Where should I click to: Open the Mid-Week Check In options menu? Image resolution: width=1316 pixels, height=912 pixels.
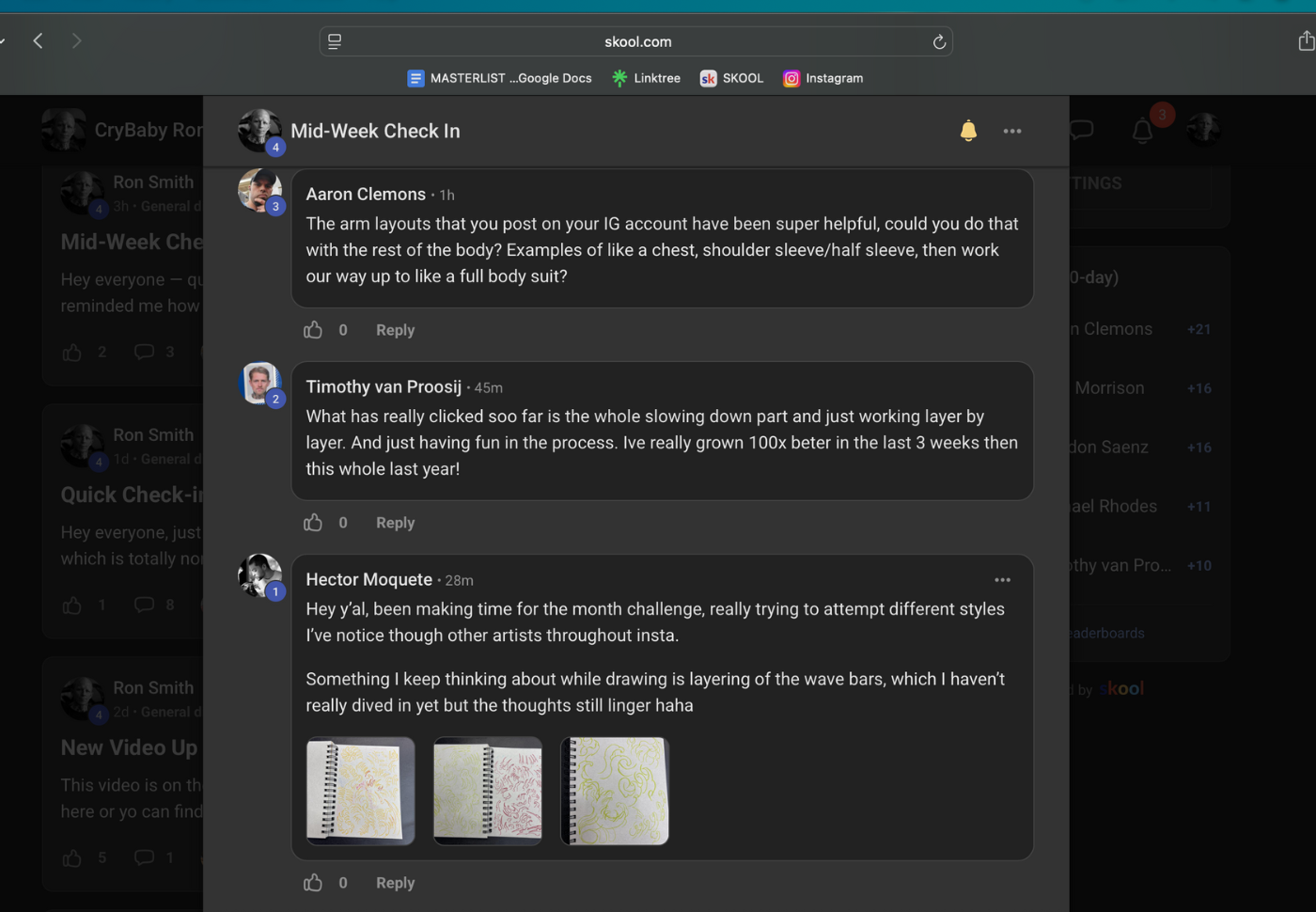1012,131
